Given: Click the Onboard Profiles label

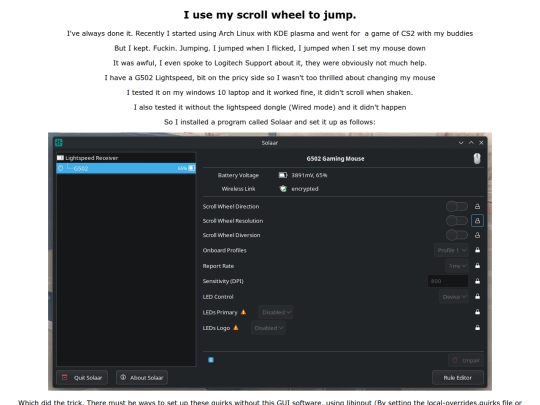Looking at the screenshot, I should (225, 250).
